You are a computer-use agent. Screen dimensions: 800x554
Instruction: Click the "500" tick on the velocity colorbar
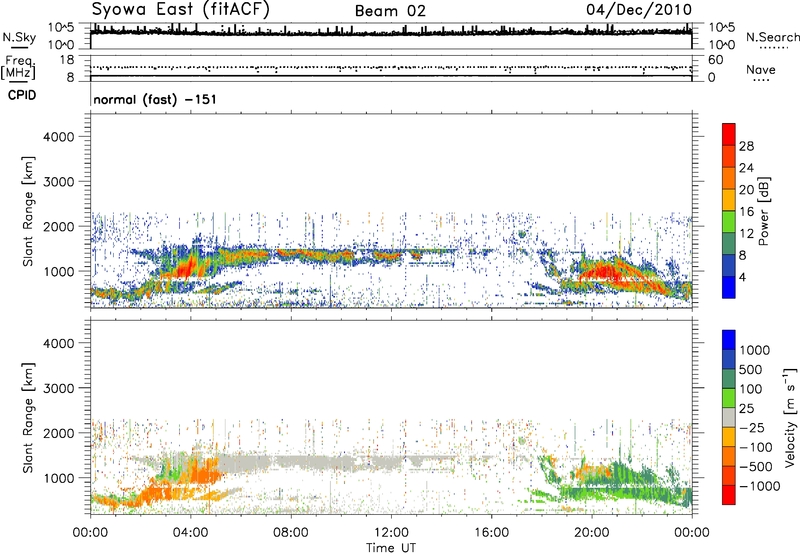click(x=750, y=369)
